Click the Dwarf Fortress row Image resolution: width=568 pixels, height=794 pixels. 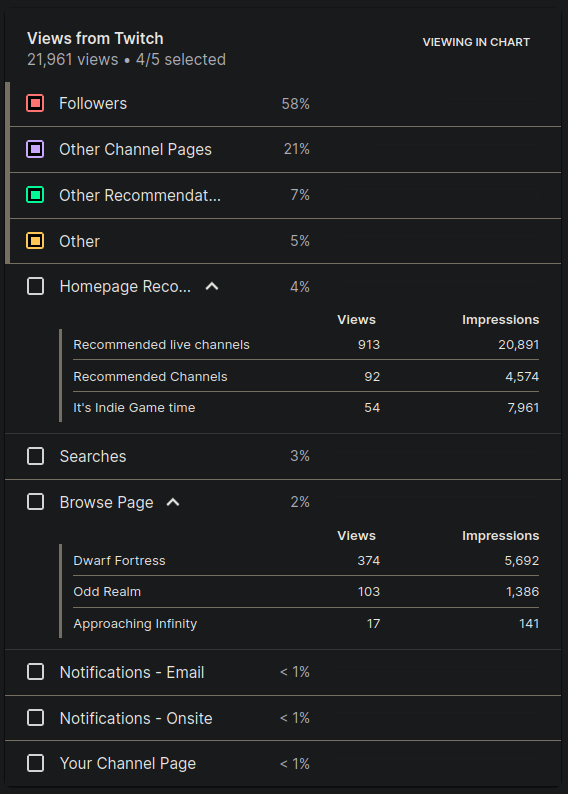pos(306,561)
